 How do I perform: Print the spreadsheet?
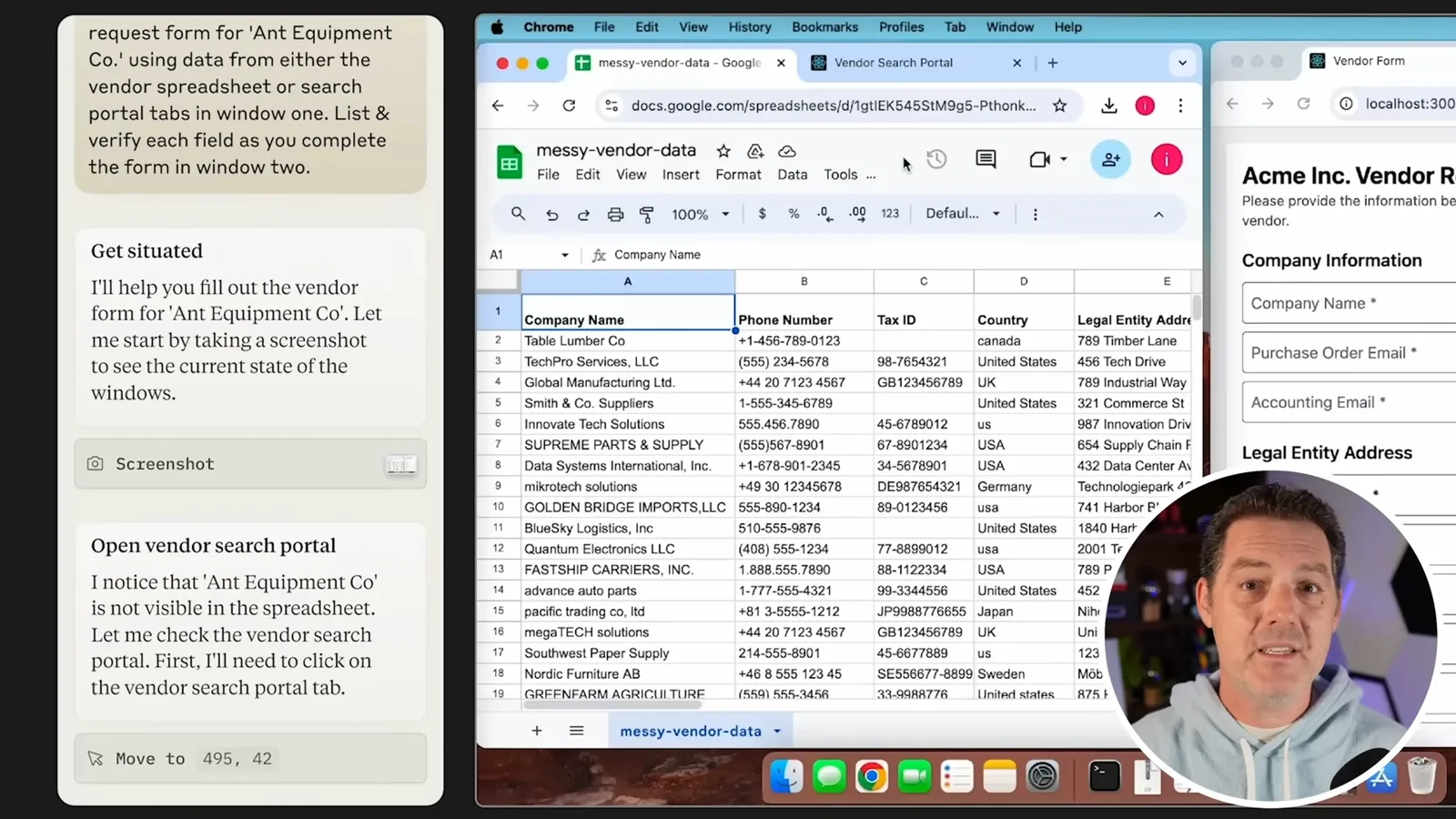point(615,215)
